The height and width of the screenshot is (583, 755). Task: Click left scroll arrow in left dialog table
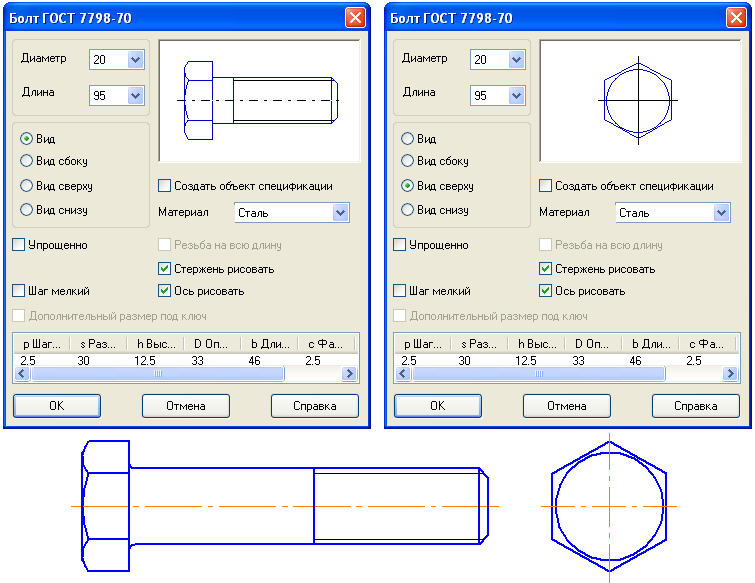pos(22,374)
